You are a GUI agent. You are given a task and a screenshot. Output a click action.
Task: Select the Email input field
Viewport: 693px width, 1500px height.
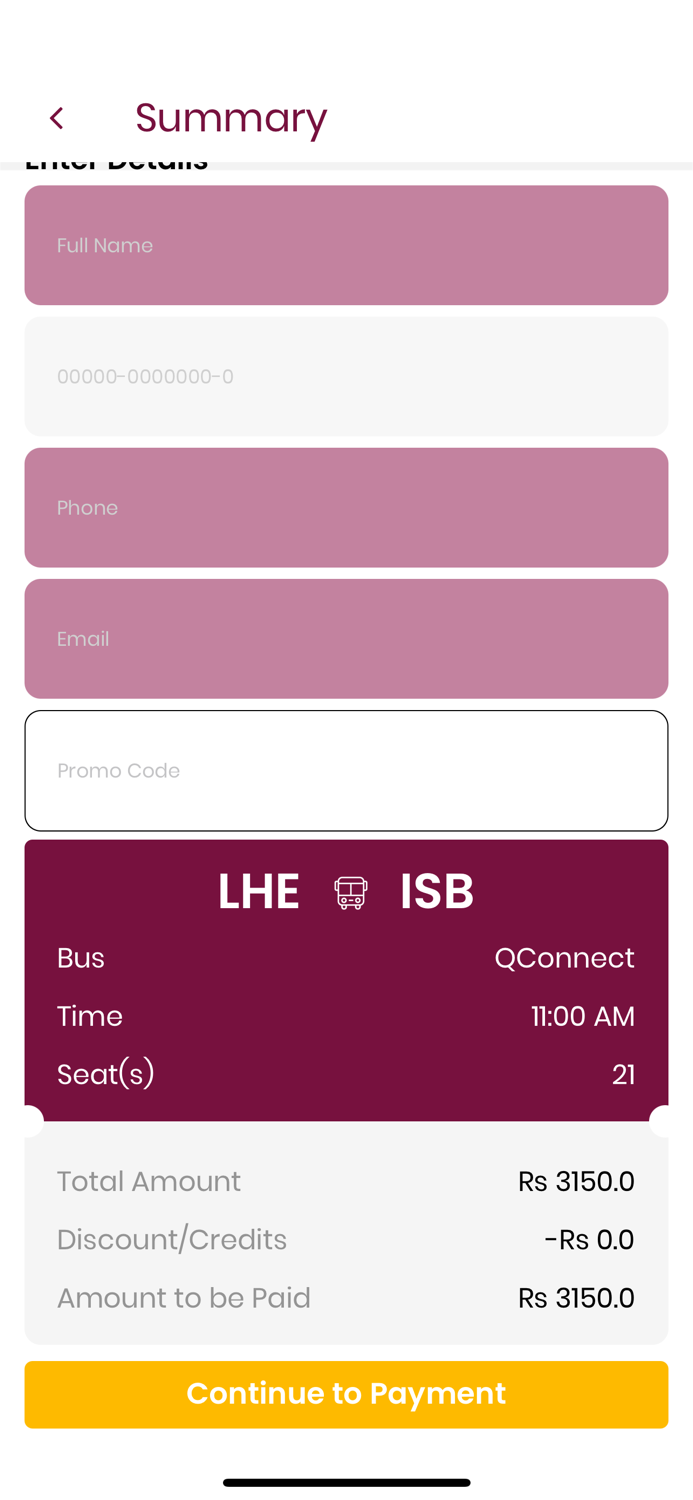[x=346, y=638]
